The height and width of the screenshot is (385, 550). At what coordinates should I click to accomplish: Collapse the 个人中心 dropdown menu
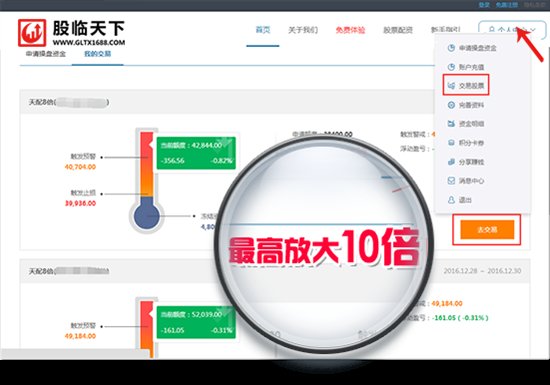pos(512,30)
